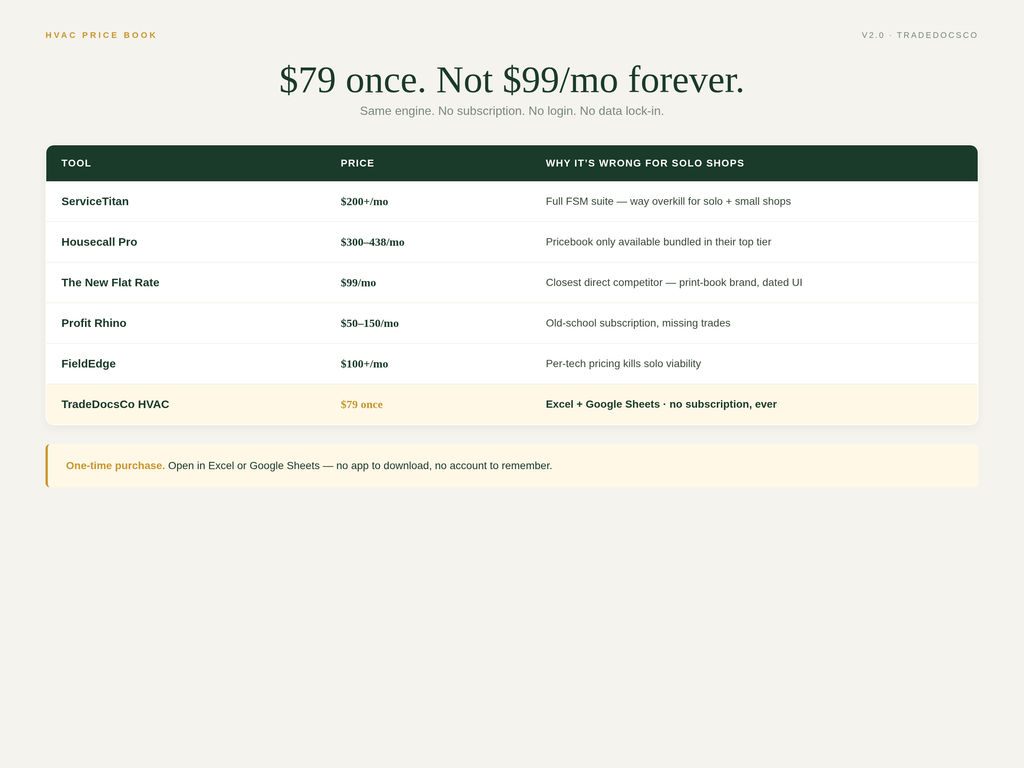This screenshot has width=1024, height=768.
Task: Click the TOOL column header
Action: (x=76, y=163)
